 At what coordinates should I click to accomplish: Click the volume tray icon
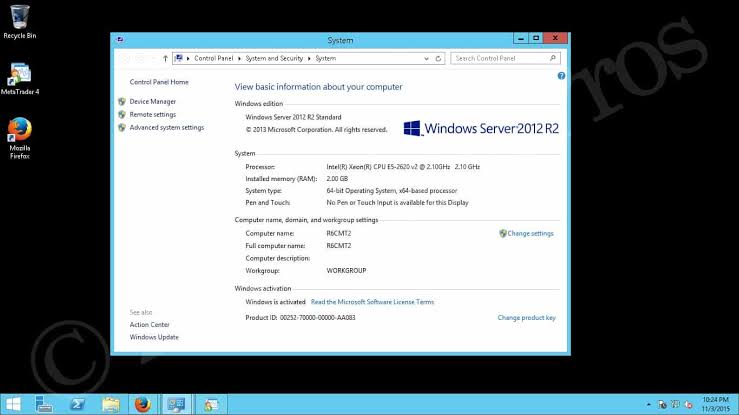[x=689, y=404]
